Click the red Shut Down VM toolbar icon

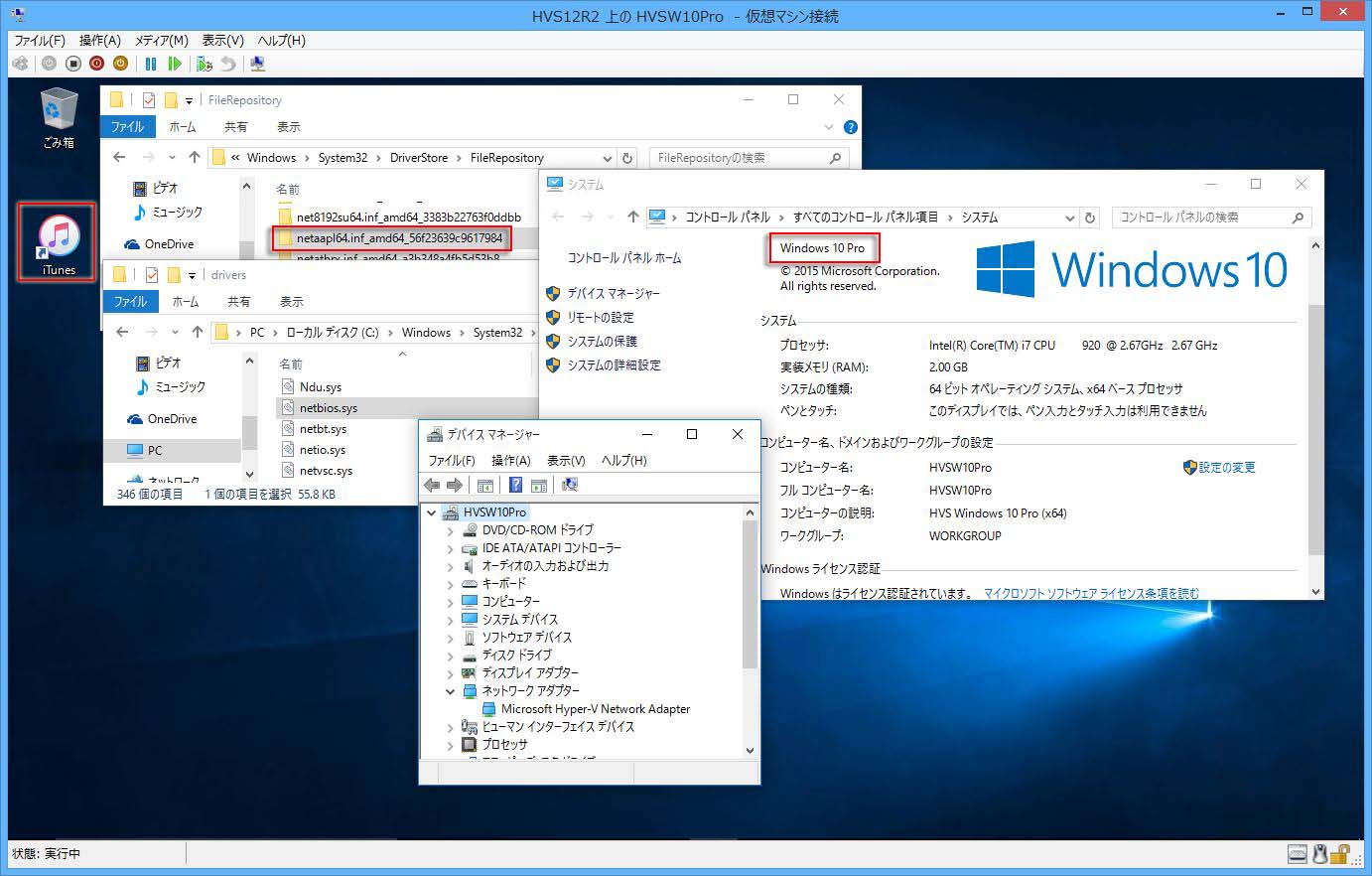point(96,64)
